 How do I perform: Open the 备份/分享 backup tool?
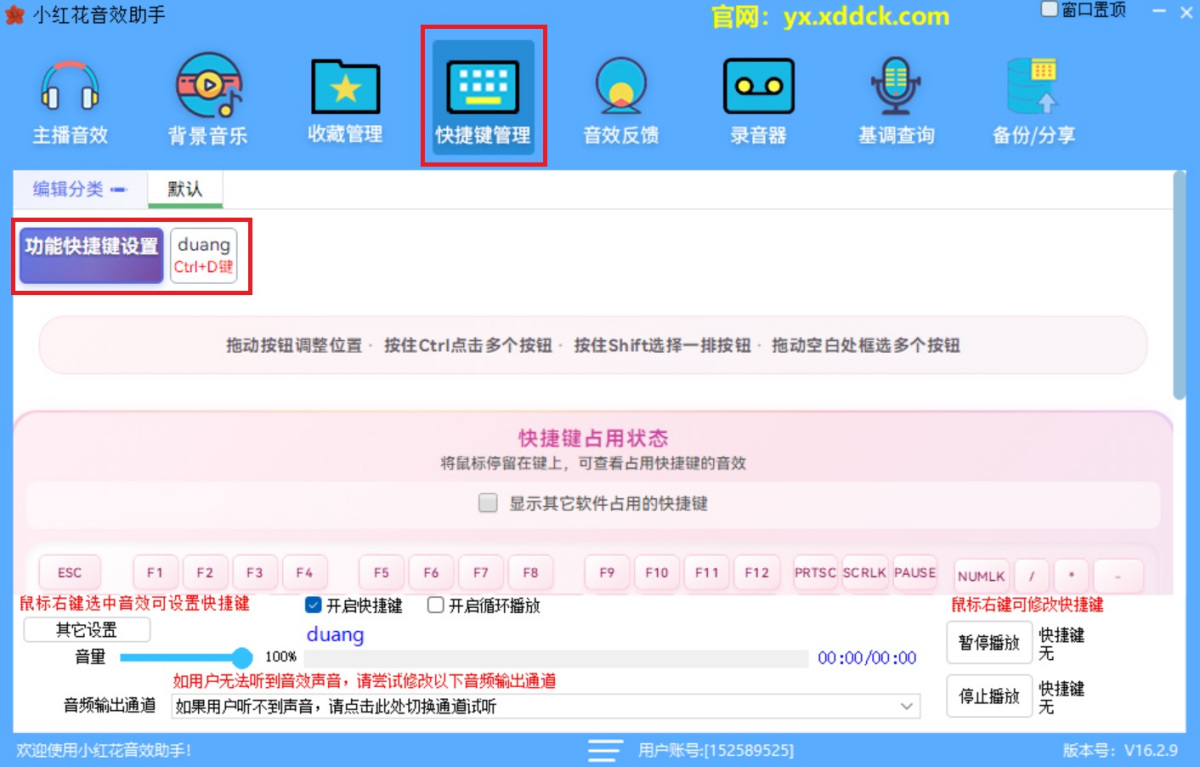[1033, 95]
